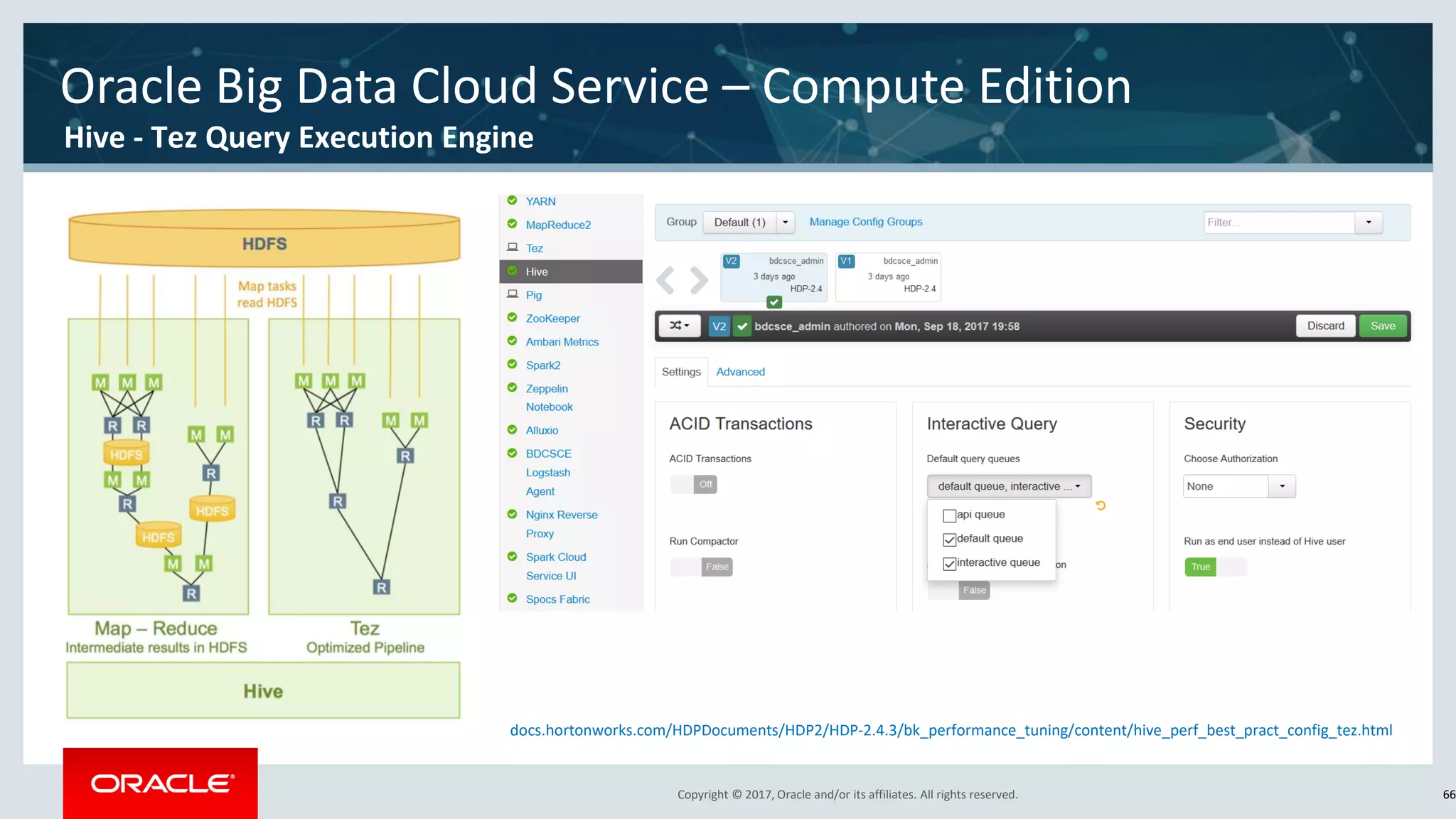Open the YARN service
This screenshot has height=819, width=1456.
click(541, 201)
